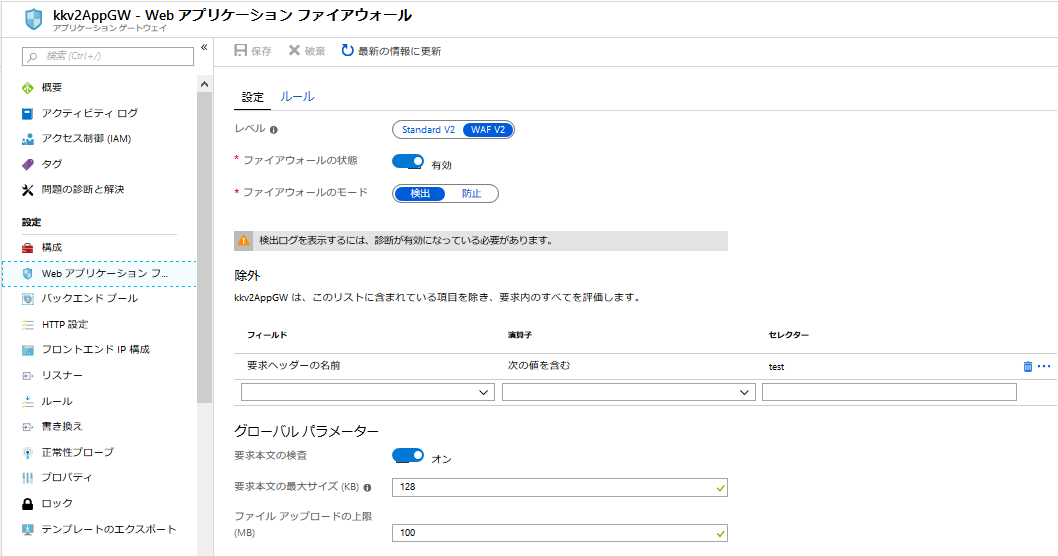Open the プロパティ icon
This screenshot has height=556, width=1058.
[x=28, y=478]
